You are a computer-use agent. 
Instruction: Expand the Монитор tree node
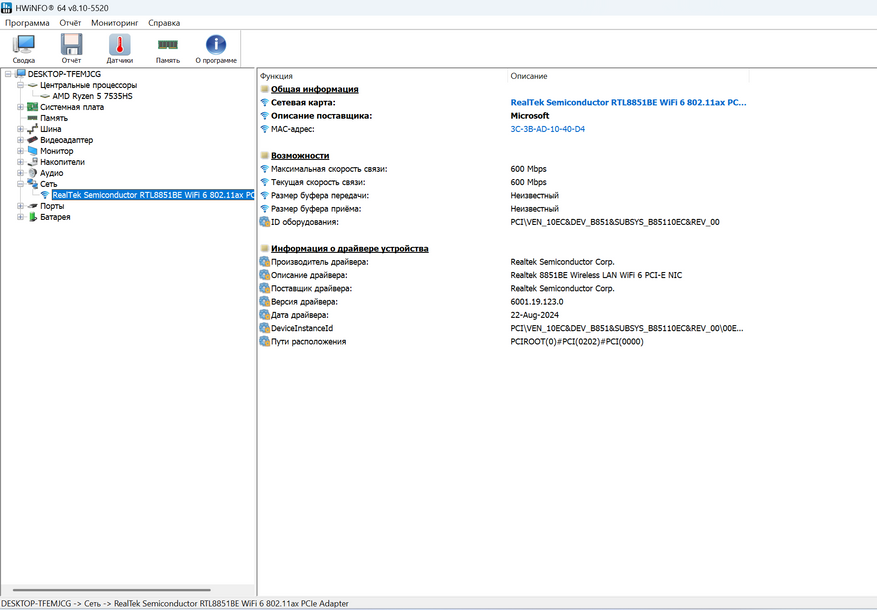coord(20,151)
